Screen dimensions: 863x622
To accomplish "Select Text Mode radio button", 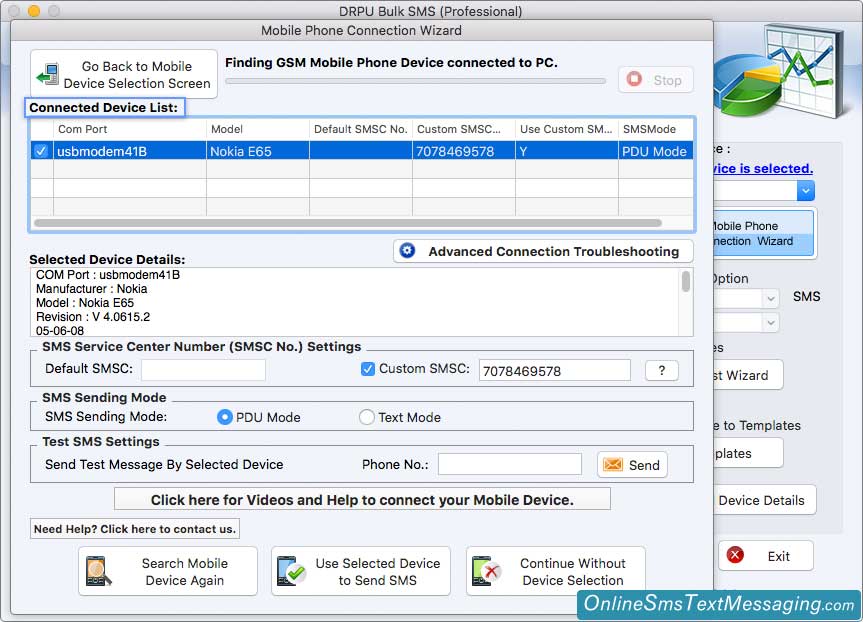I will 367,417.
